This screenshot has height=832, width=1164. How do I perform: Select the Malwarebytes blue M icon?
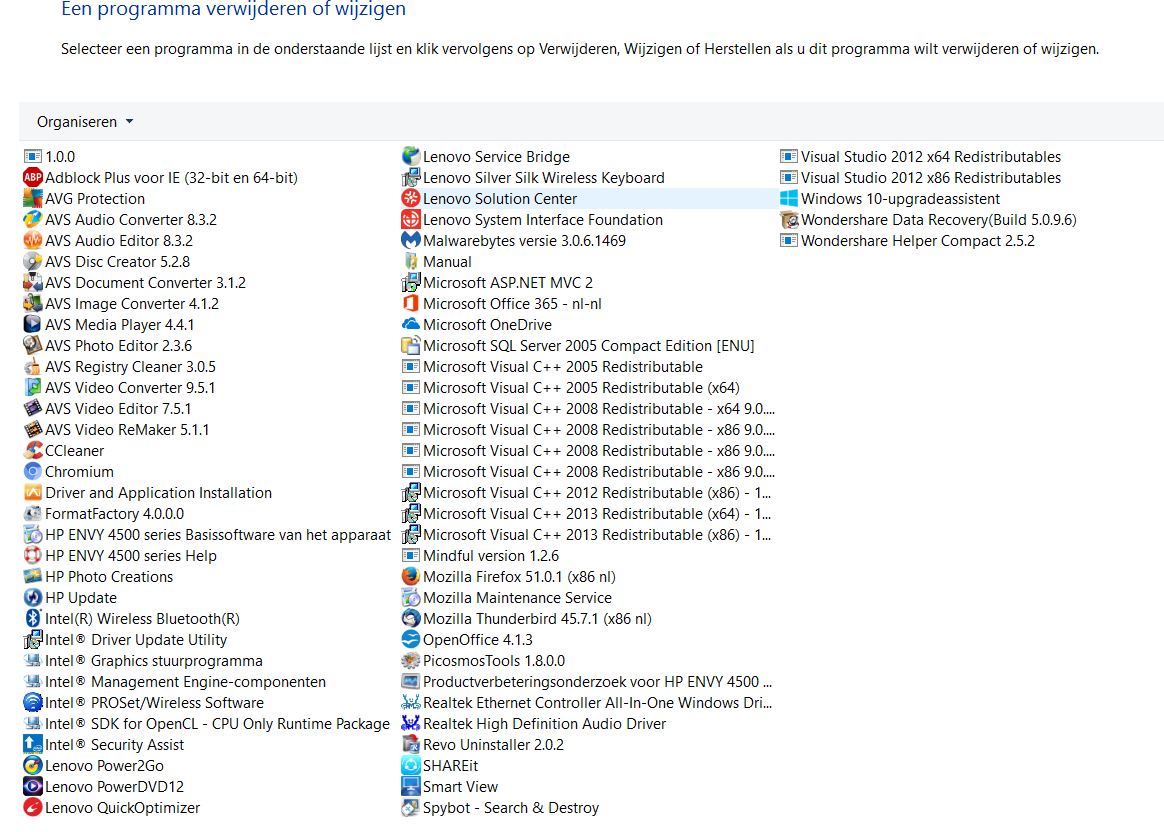click(x=411, y=240)
